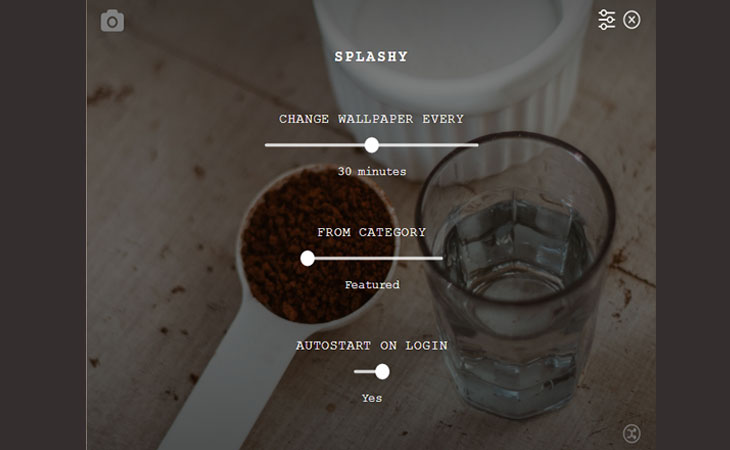Close the Splashy settings with the circled X
The height and width of the screenshot is (450, 730).
tap(631, 20)
